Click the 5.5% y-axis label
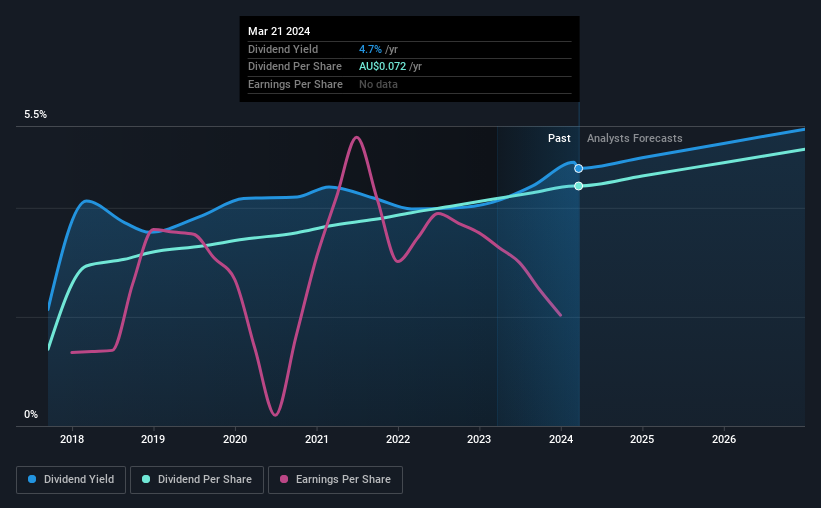Image resolution: width=821 pixels, height=508 pixels. (x=36, y=115)
